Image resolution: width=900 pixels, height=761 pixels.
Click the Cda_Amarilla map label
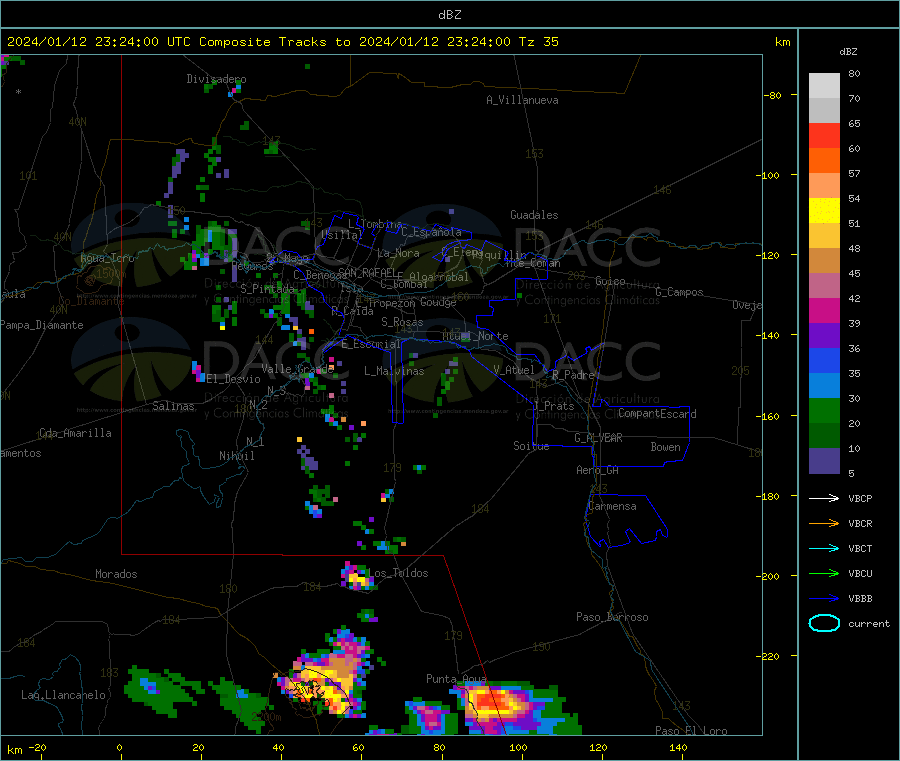(x=75, y=433)
